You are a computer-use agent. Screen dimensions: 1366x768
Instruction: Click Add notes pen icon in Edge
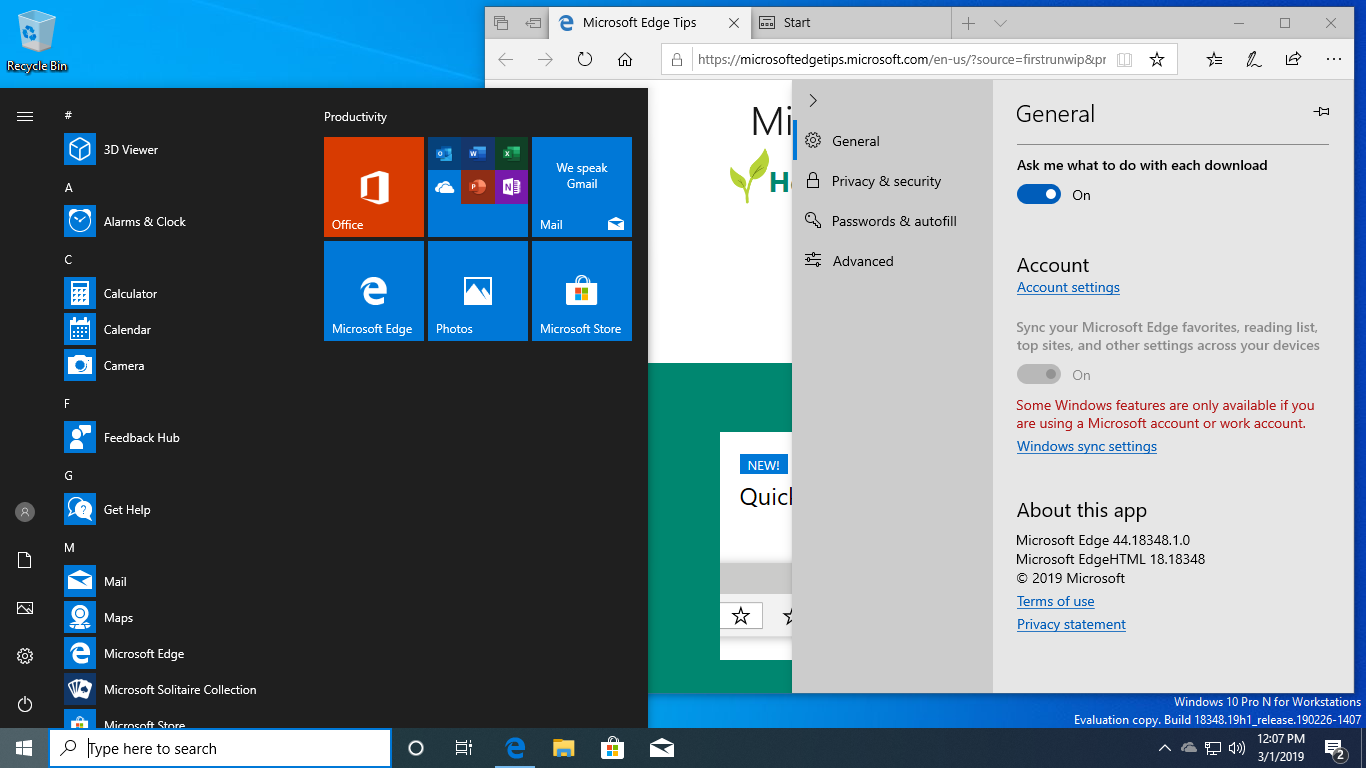1253,60
